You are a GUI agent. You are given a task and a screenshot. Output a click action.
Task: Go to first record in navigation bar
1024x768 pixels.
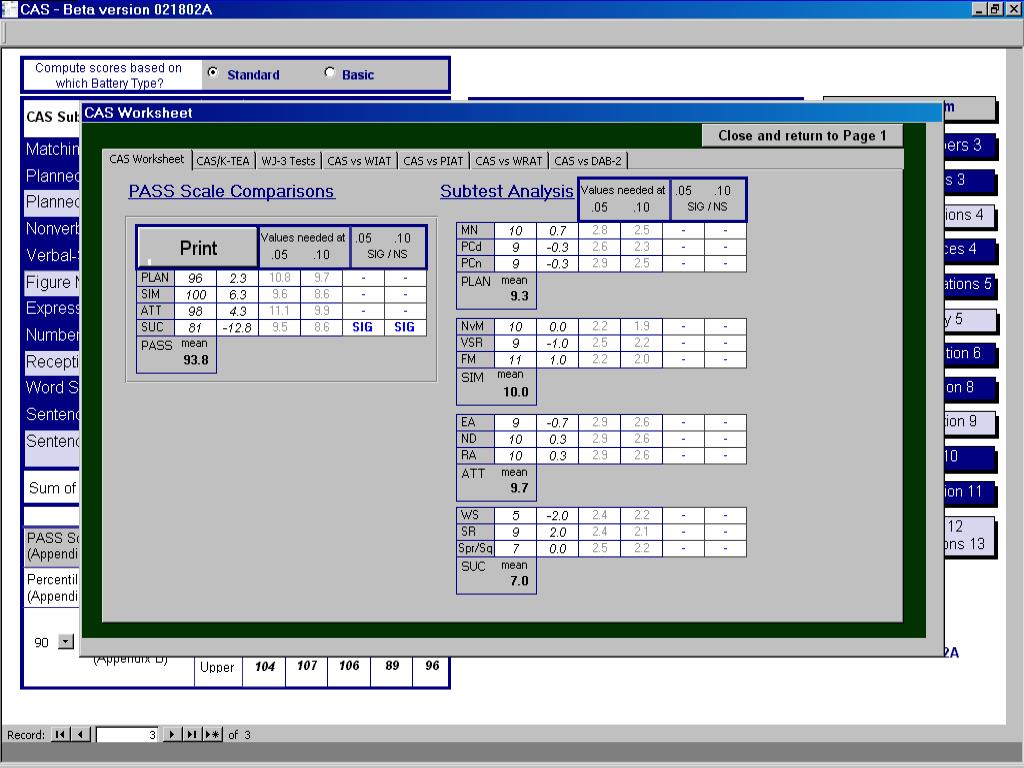(x=60, y=735)
